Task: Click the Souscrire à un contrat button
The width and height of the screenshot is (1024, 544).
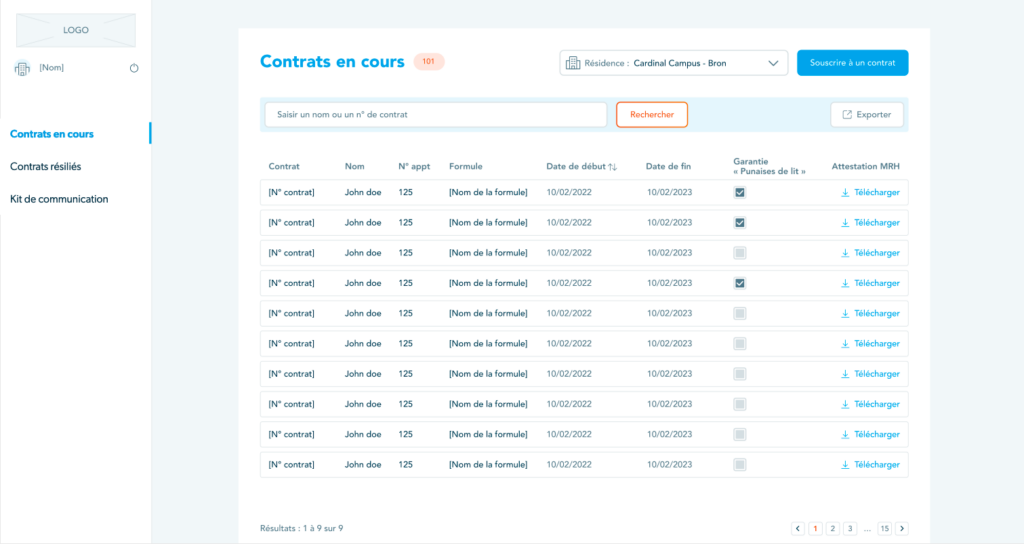Action: pyautogui.click(x=852, y=63)
